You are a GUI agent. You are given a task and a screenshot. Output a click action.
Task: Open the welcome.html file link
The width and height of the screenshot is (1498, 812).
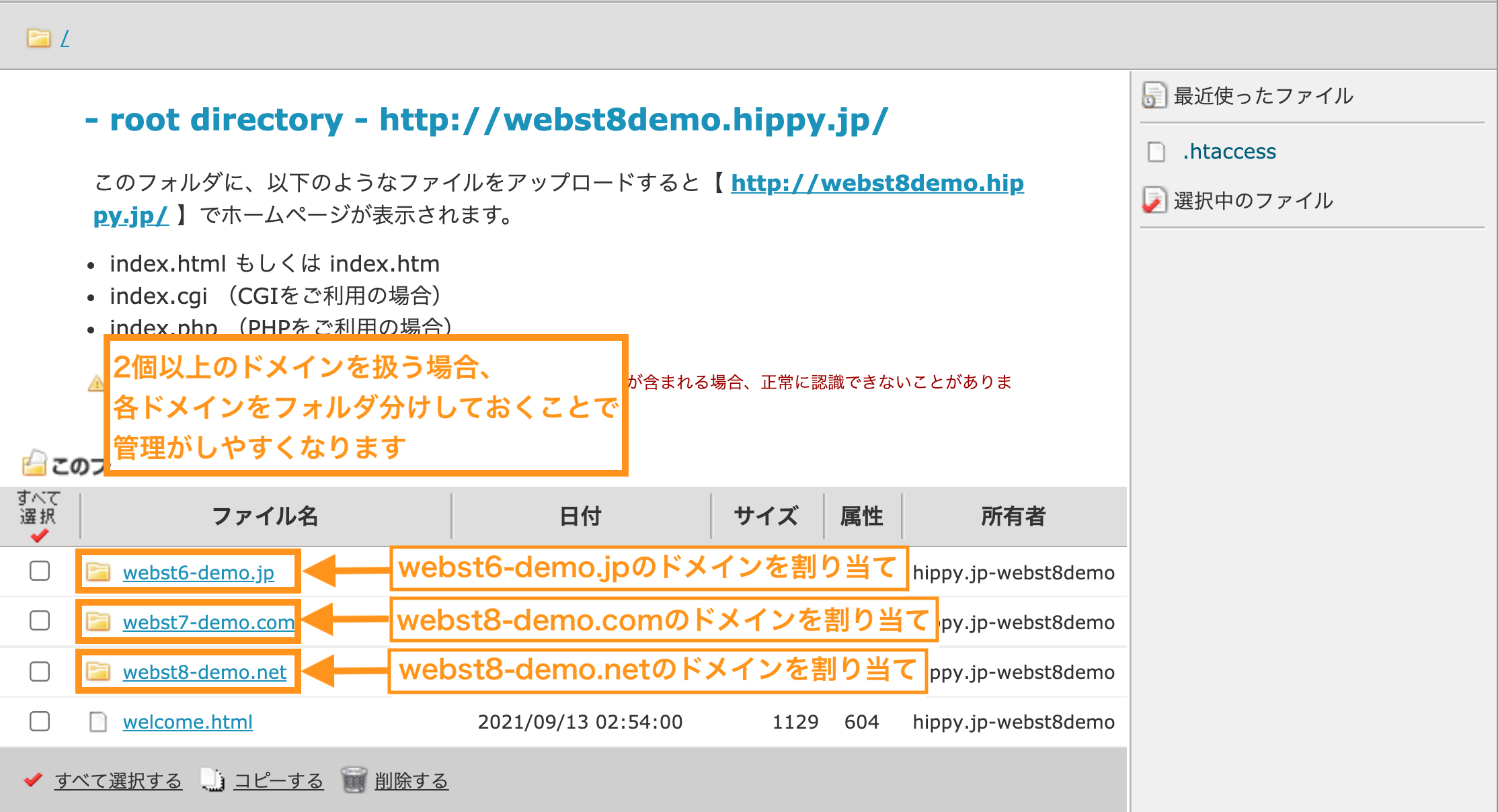pos(188,722)
